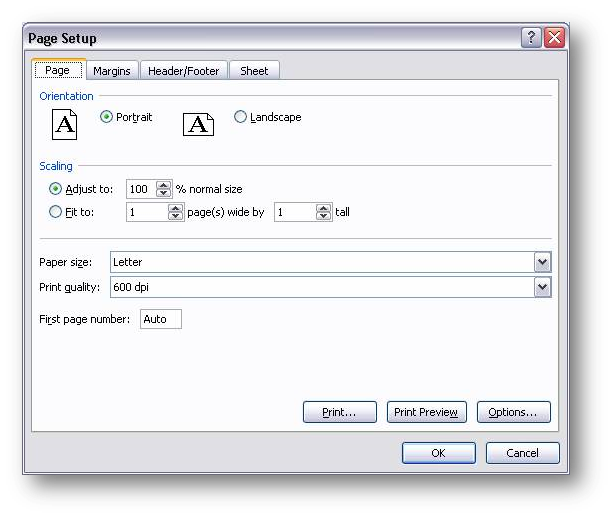612x517 pixels.
Task: Click the First page number field
Action: (160, 319)
